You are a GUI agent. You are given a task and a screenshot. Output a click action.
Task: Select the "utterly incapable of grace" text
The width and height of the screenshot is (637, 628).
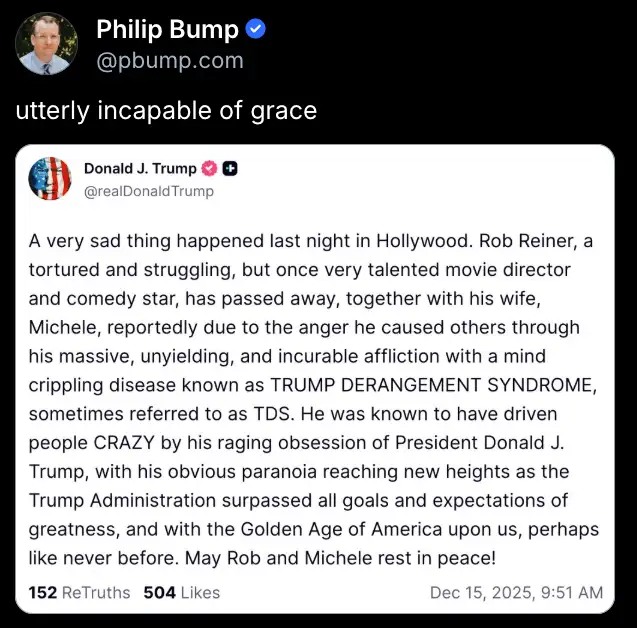(x=166, y=110)
